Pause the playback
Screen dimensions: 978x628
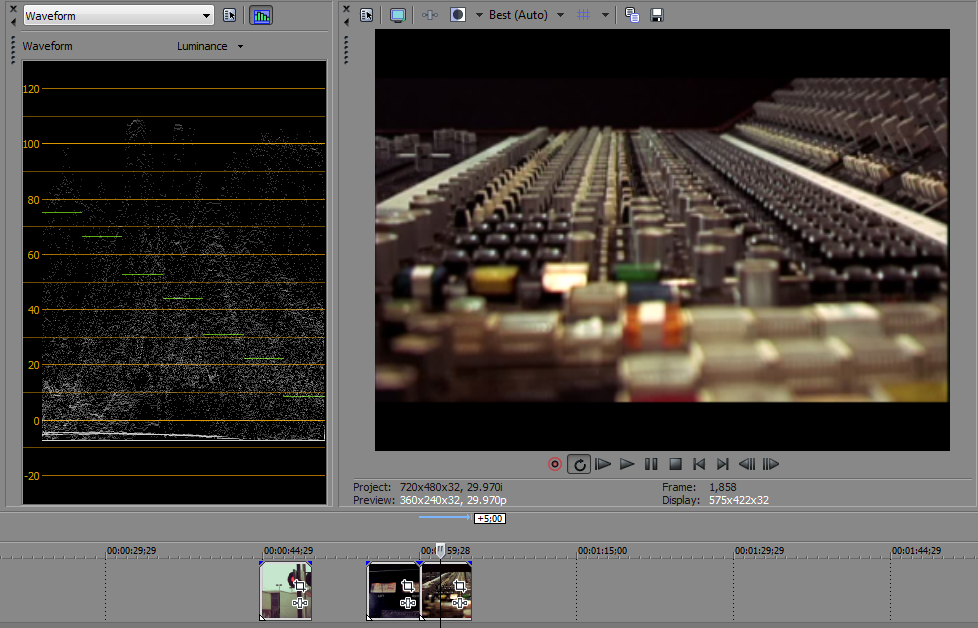coord(651,464)
